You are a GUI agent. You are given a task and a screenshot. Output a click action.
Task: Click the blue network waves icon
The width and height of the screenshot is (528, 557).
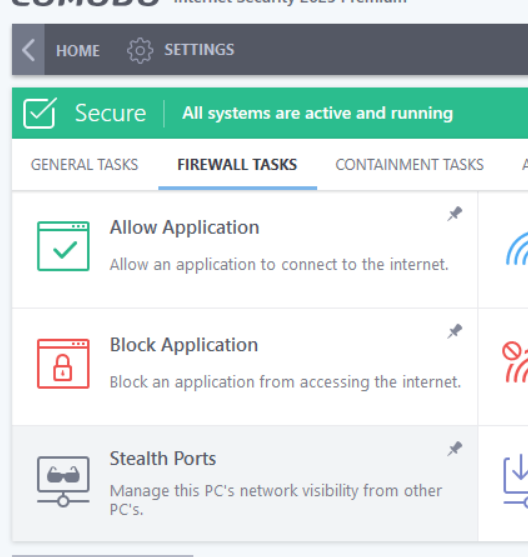(517, 248)
